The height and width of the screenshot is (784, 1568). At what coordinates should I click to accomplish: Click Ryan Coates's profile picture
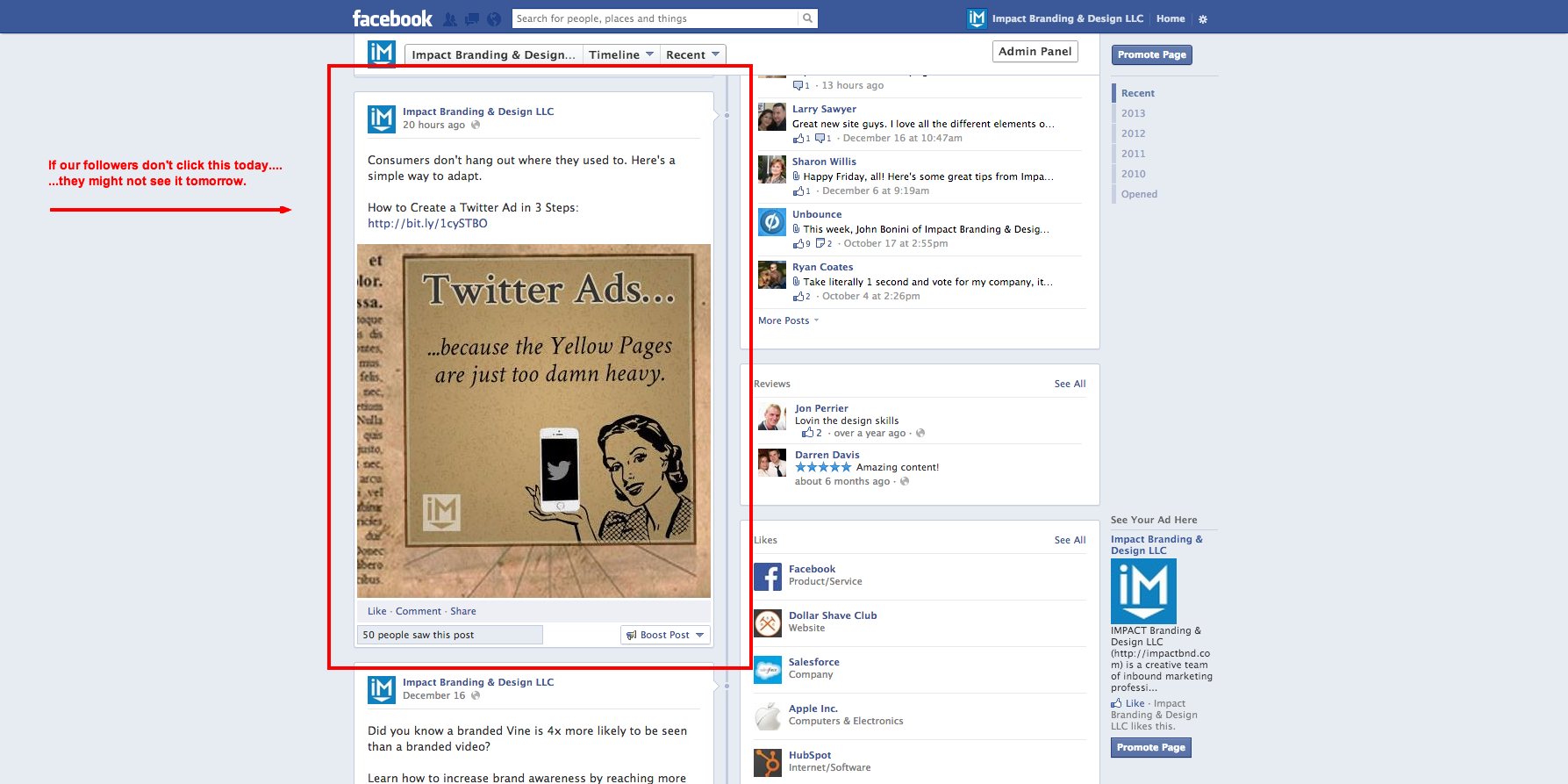click(772, 275)
